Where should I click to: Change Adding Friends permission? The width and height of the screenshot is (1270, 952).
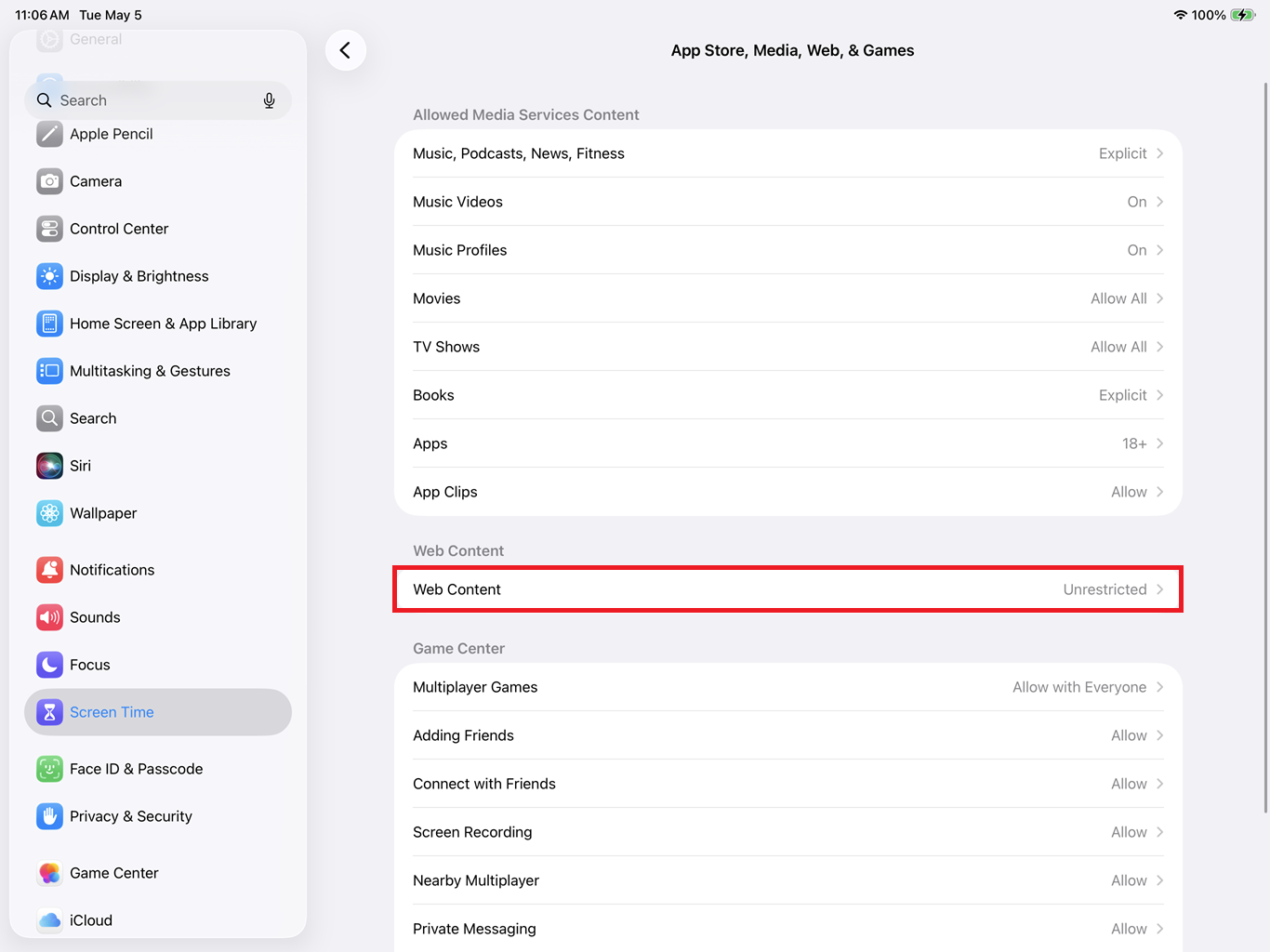point(788,735)
